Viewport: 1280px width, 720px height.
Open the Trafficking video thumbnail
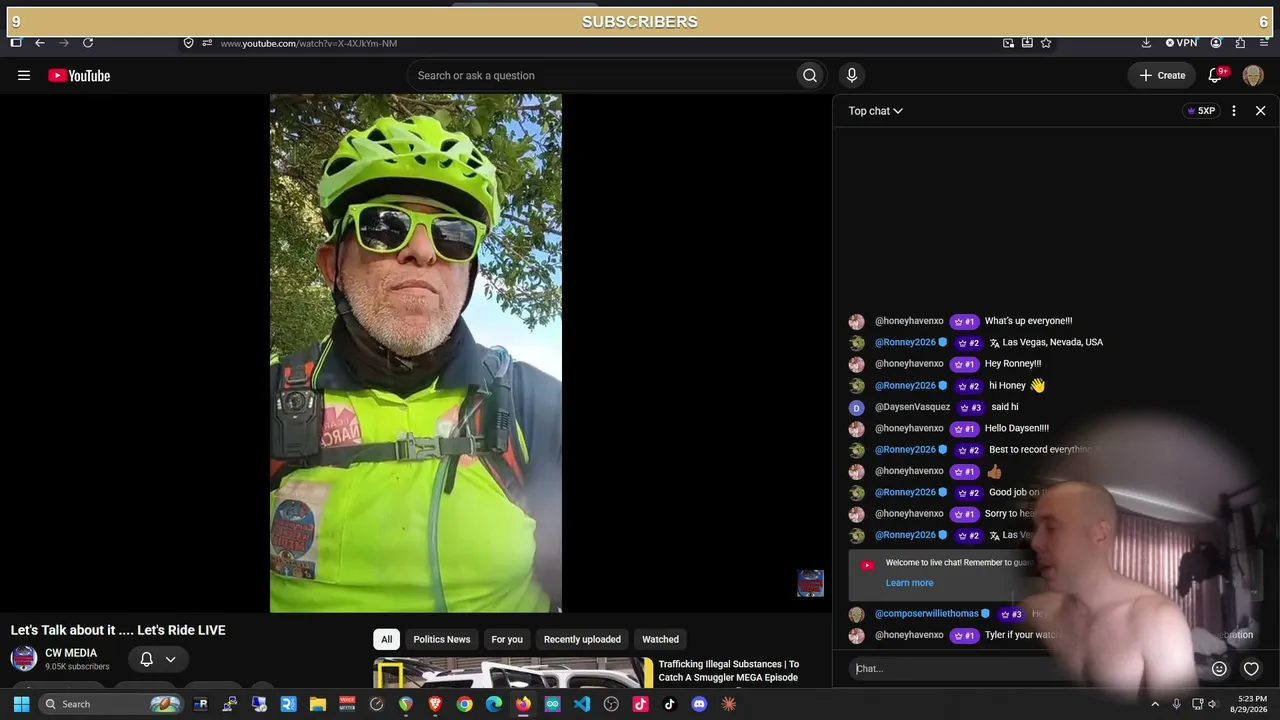(x=513, y=672)
